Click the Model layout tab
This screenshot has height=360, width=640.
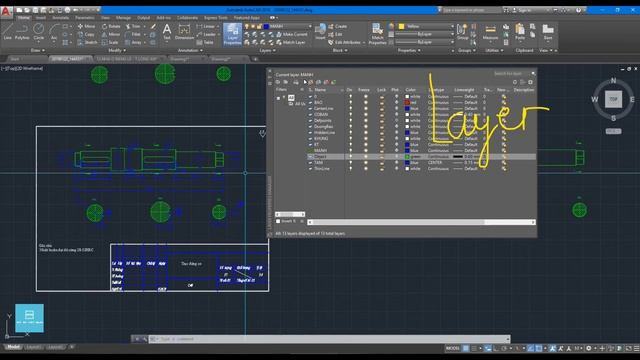tap(13, 347)
